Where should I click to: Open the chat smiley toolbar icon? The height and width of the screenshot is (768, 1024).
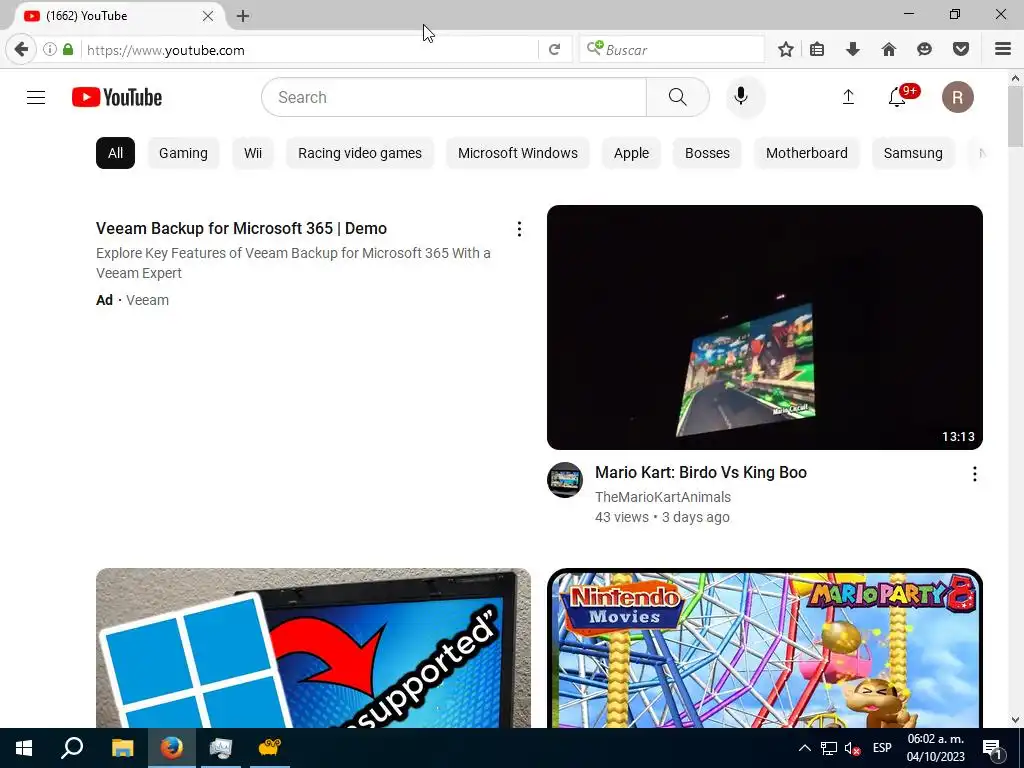[924, 49]
